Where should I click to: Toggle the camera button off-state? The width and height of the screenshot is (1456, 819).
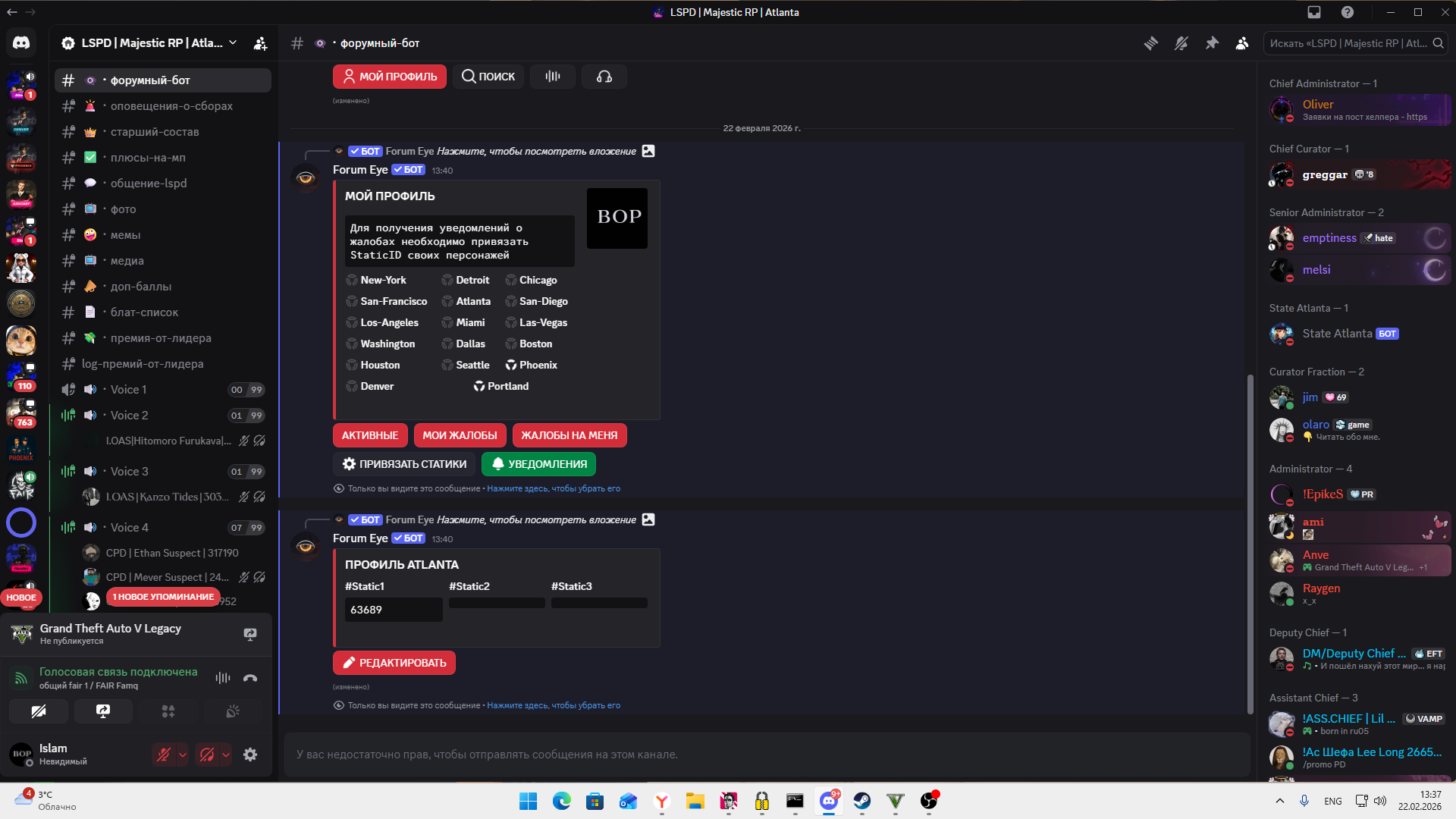[x=39, y=711]
